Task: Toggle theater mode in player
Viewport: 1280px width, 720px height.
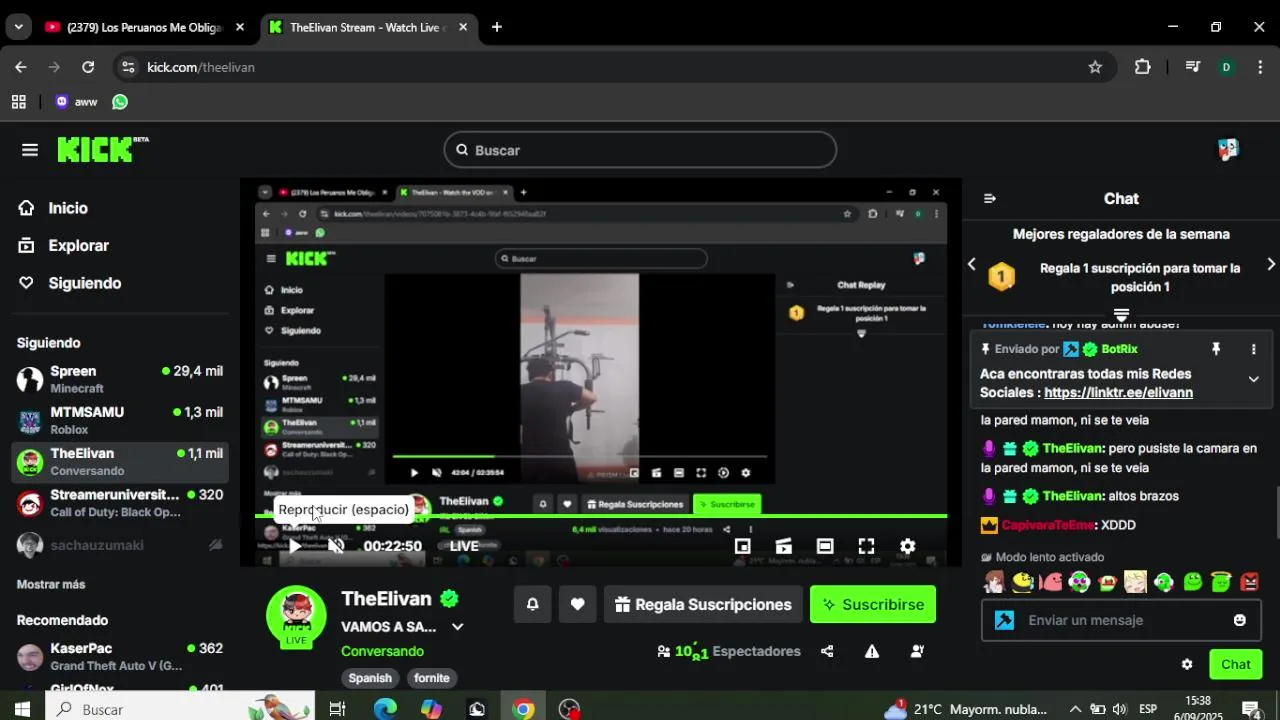Action: [825, 546]
